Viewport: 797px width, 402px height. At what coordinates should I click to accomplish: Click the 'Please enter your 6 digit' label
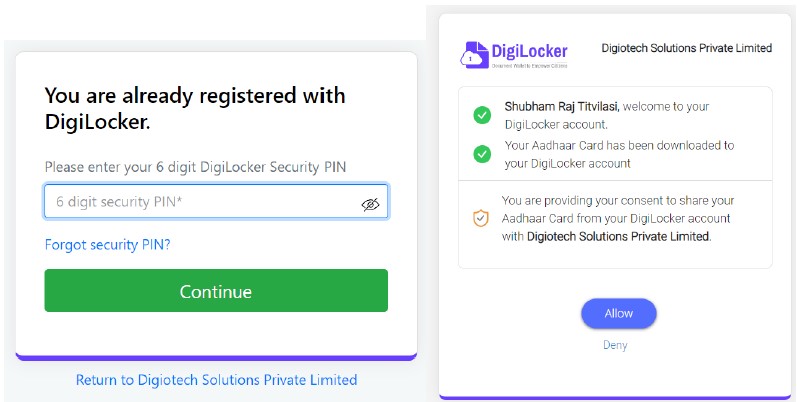pyautogui.click(x=195, y=167)
